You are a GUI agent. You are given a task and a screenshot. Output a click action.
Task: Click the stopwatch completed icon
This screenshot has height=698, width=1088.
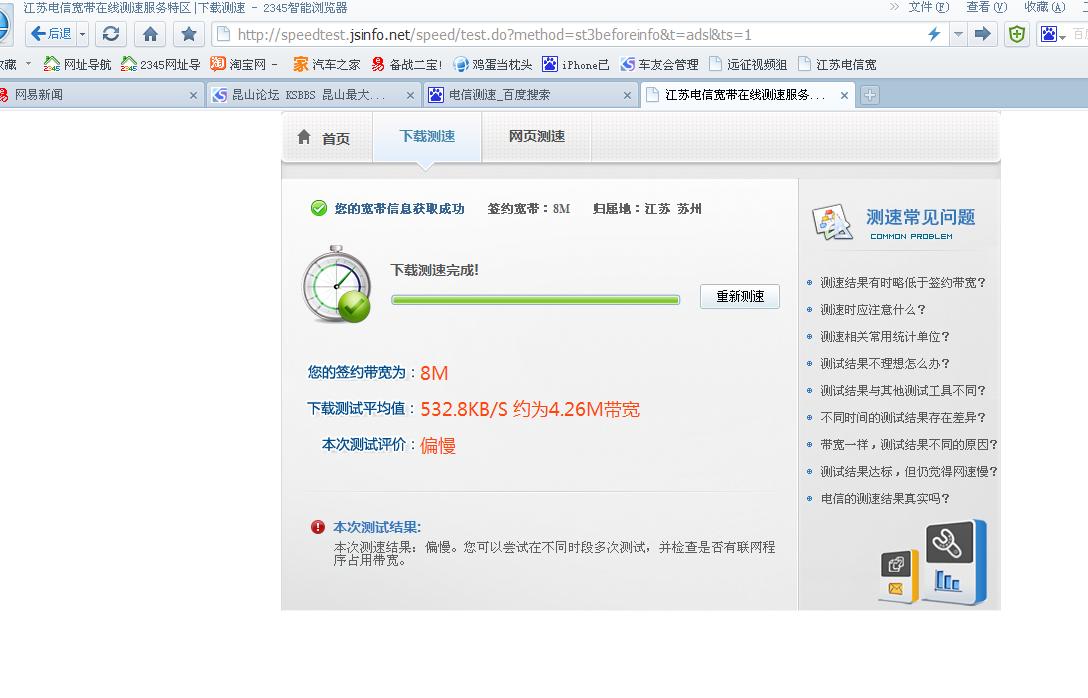(337, 284)
